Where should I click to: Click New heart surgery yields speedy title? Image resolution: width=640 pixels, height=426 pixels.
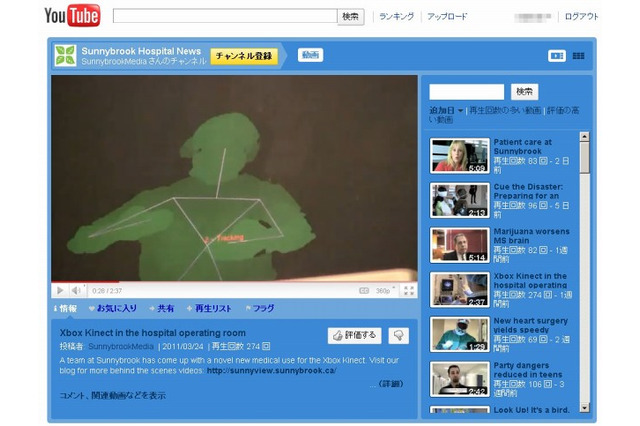531,325
